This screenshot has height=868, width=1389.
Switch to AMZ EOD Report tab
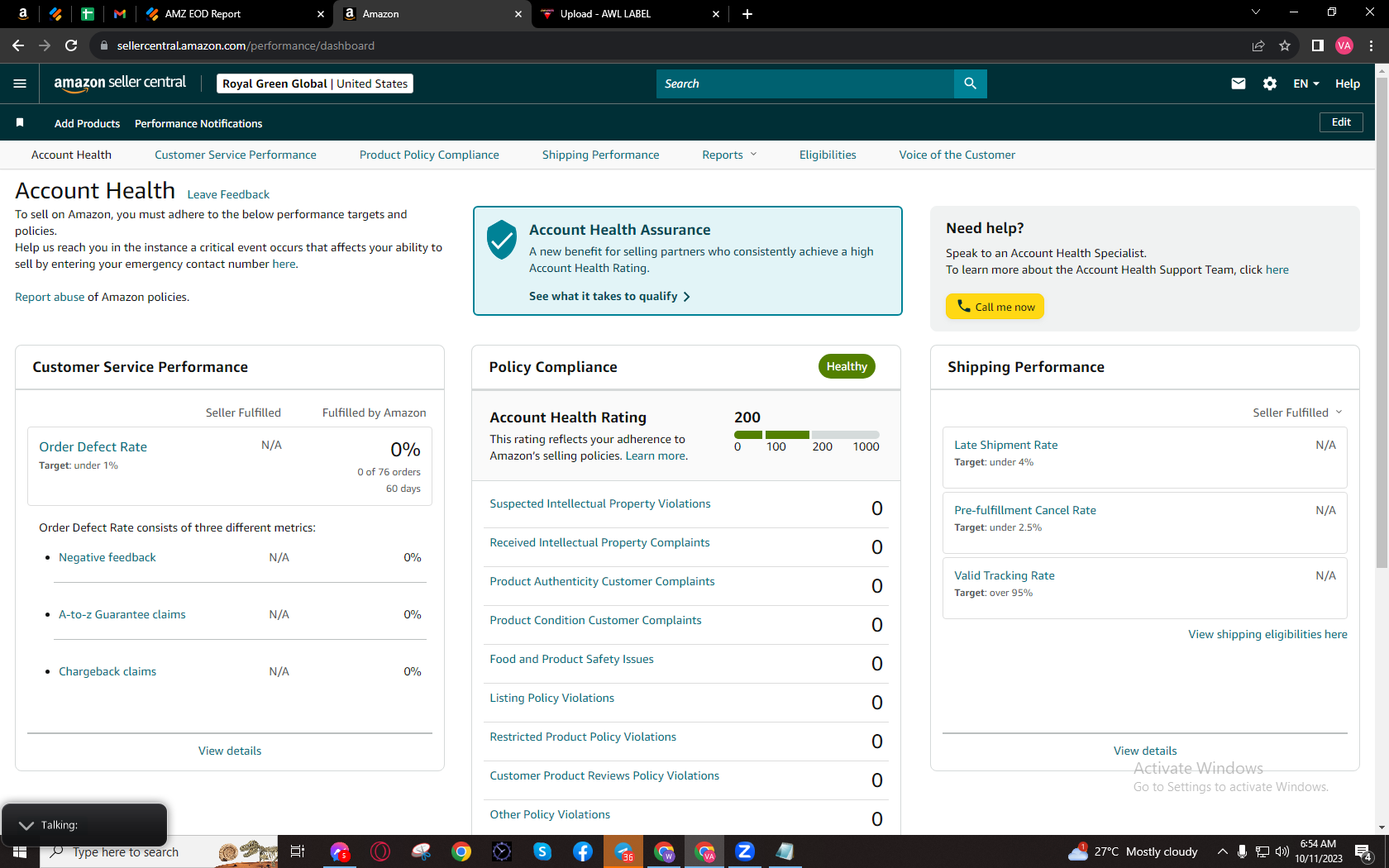(x=234, y=14)
